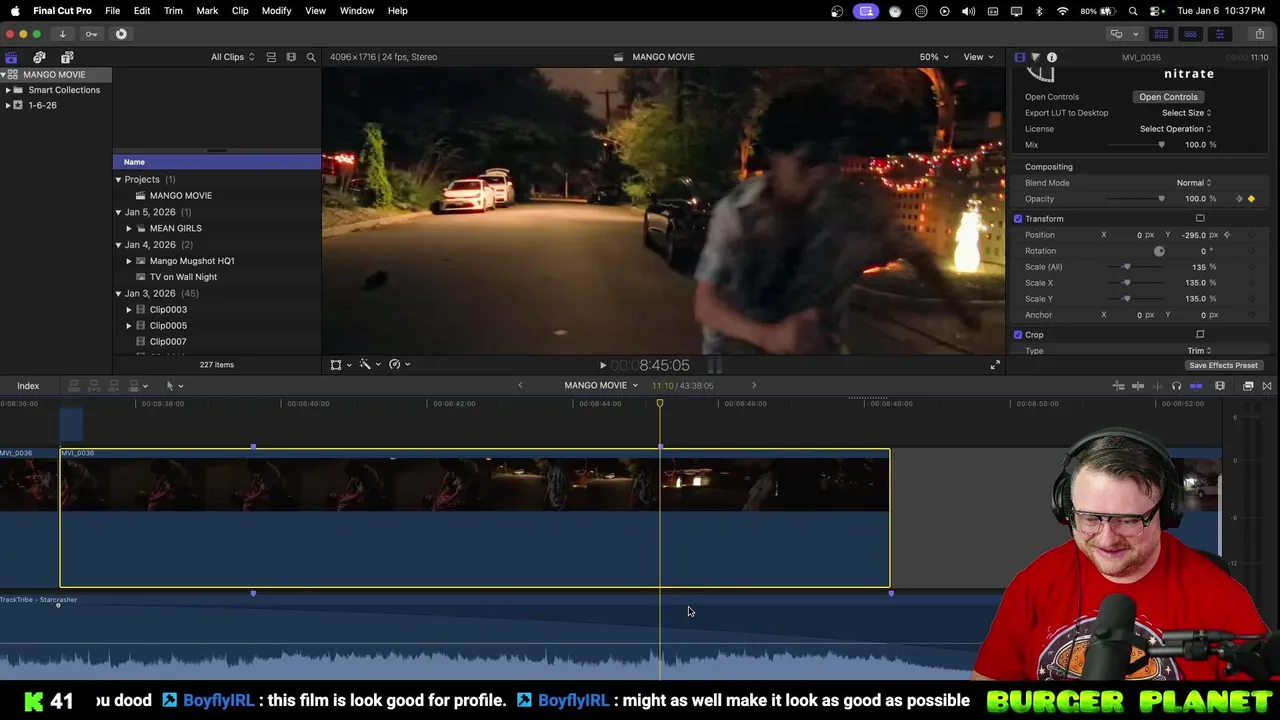Image resolution: width=1280 pixels, height=720 pixels.
Task: Click the MANGO MOVIE timeline title
Action: click(x=595, y=386)
